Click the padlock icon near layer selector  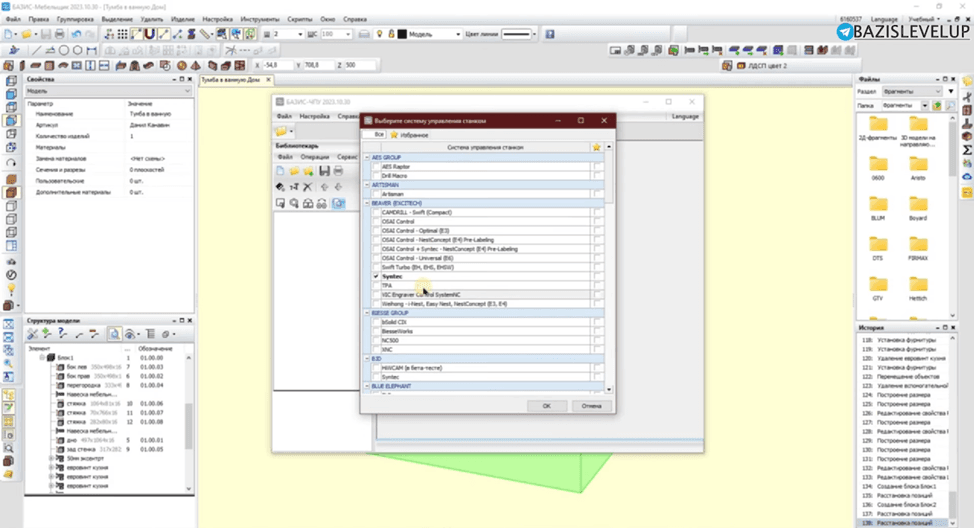point(391,34)
